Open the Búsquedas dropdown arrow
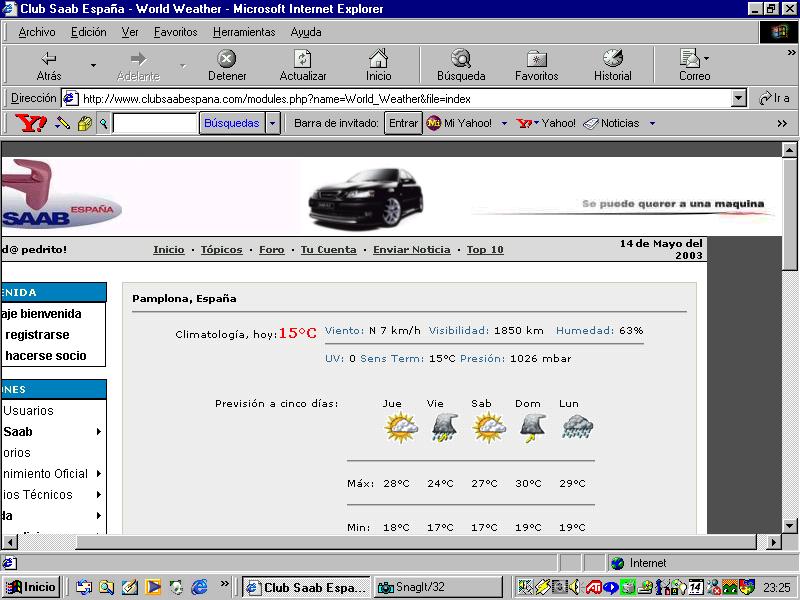 [x=273, y=123]
